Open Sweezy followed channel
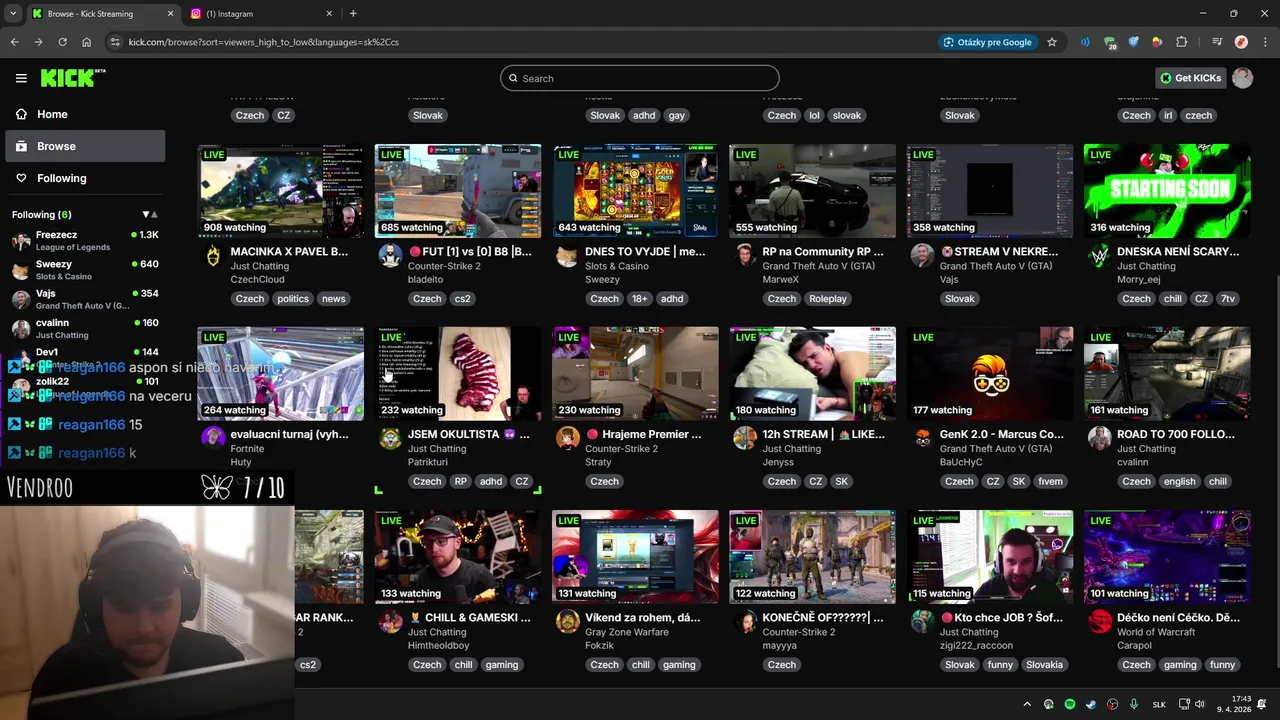 (x=84, y=270)
